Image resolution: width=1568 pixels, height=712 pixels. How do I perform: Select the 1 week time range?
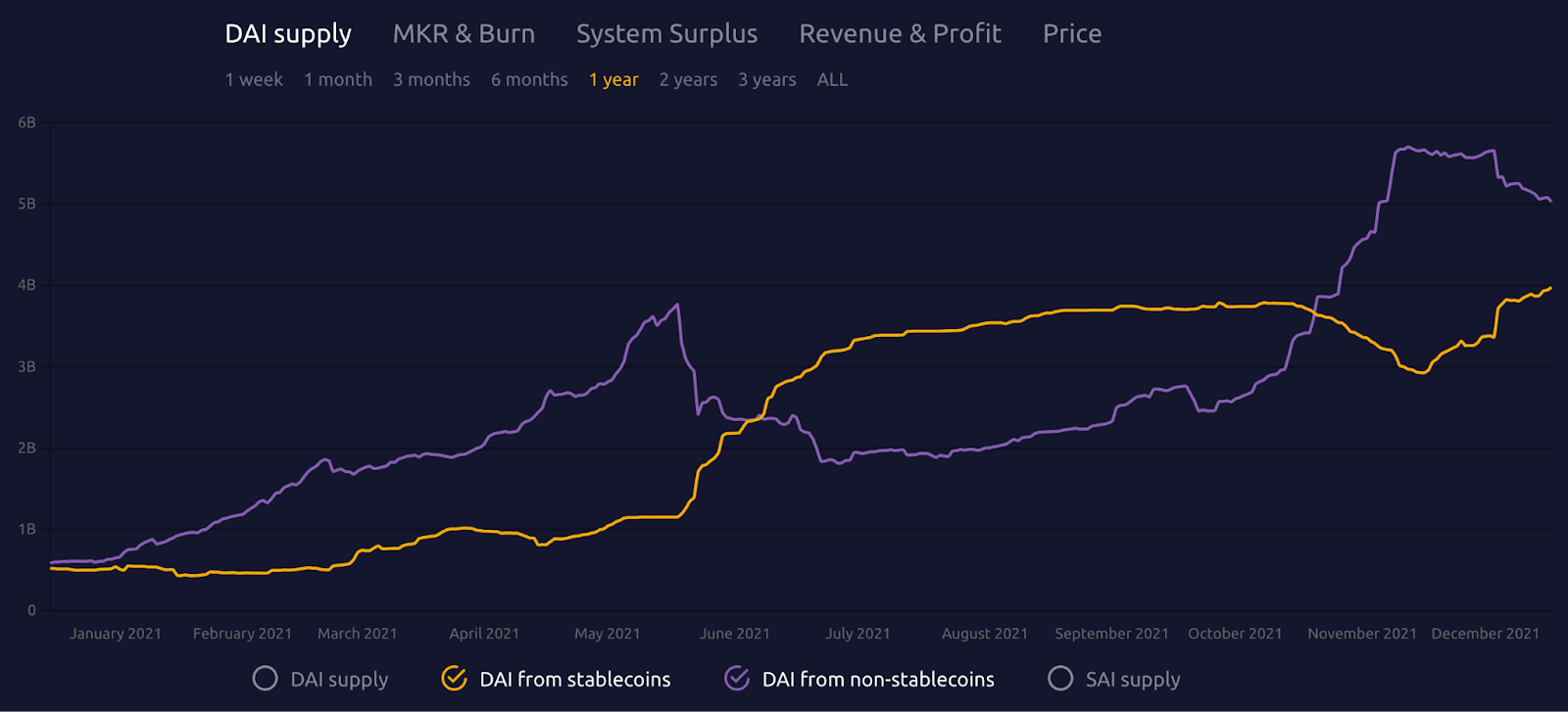pos(254,79)
